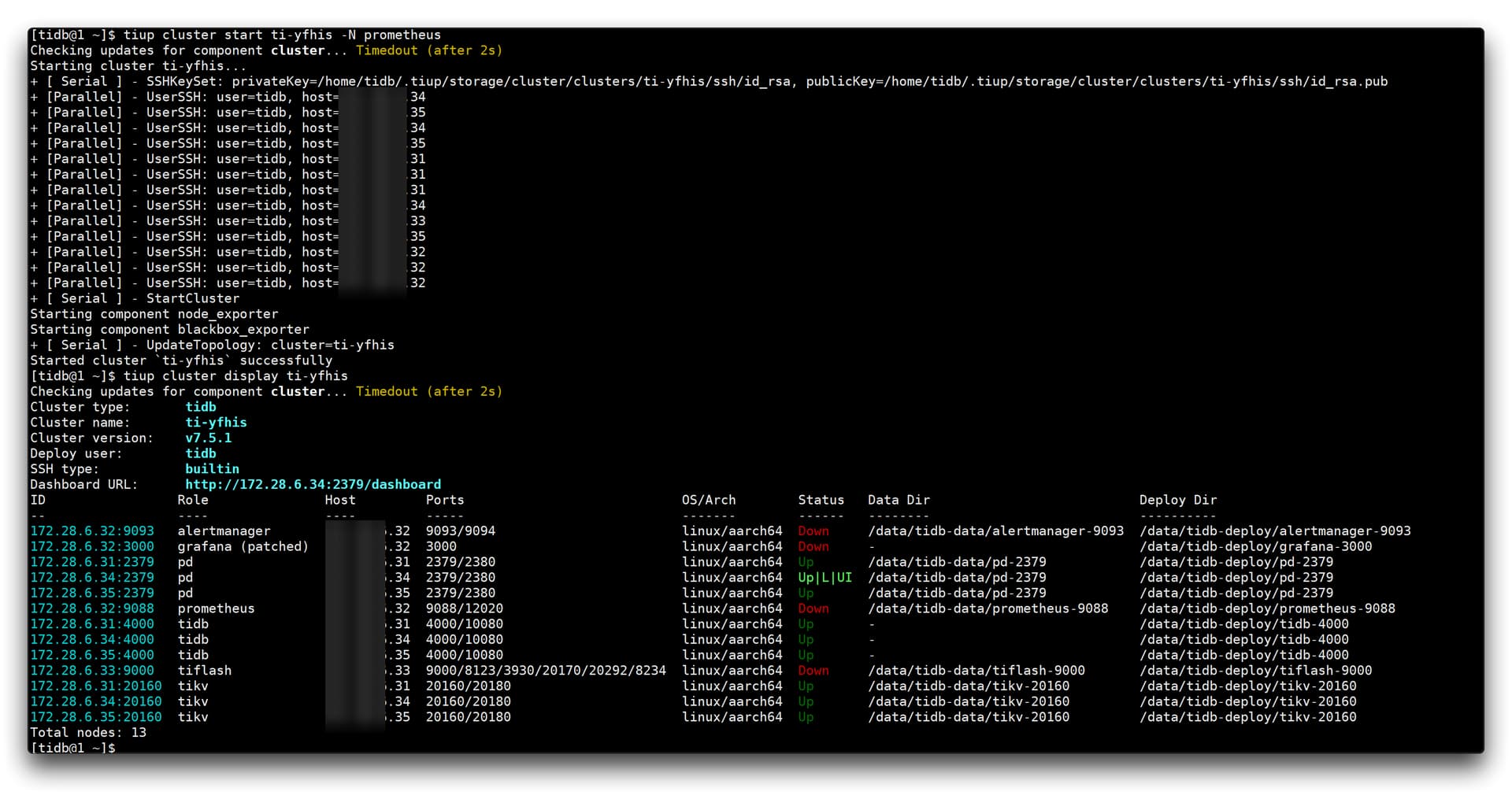This screenshot has height=795, width=1512.
Task: Click deploy dir /data/tidb-deploy/alertmanager-9093
Action: [x=1275, y=531]
